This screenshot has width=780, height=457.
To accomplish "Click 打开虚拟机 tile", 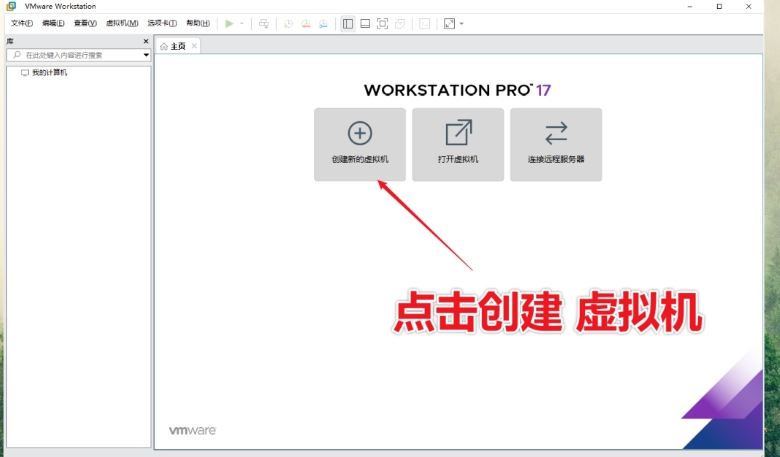I will pyautogui.click(x=458, y=144).
